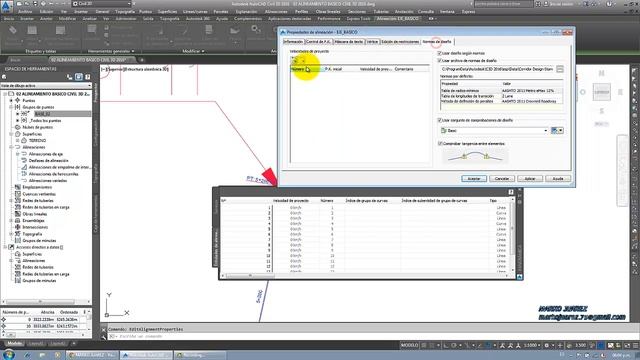This screenshot has height=360, width=640.
Task: Click edit button next to Basic check set
Action: pos(554,130)
